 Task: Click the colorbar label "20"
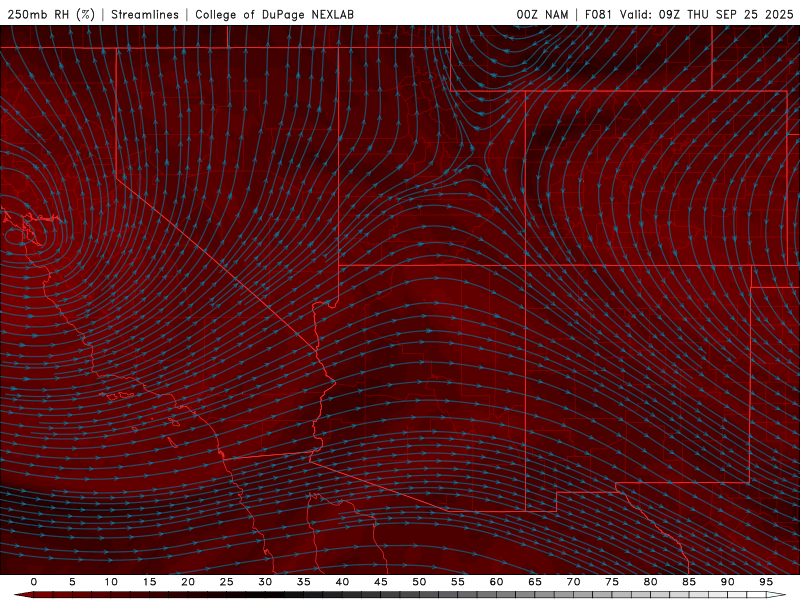point(188,582)
